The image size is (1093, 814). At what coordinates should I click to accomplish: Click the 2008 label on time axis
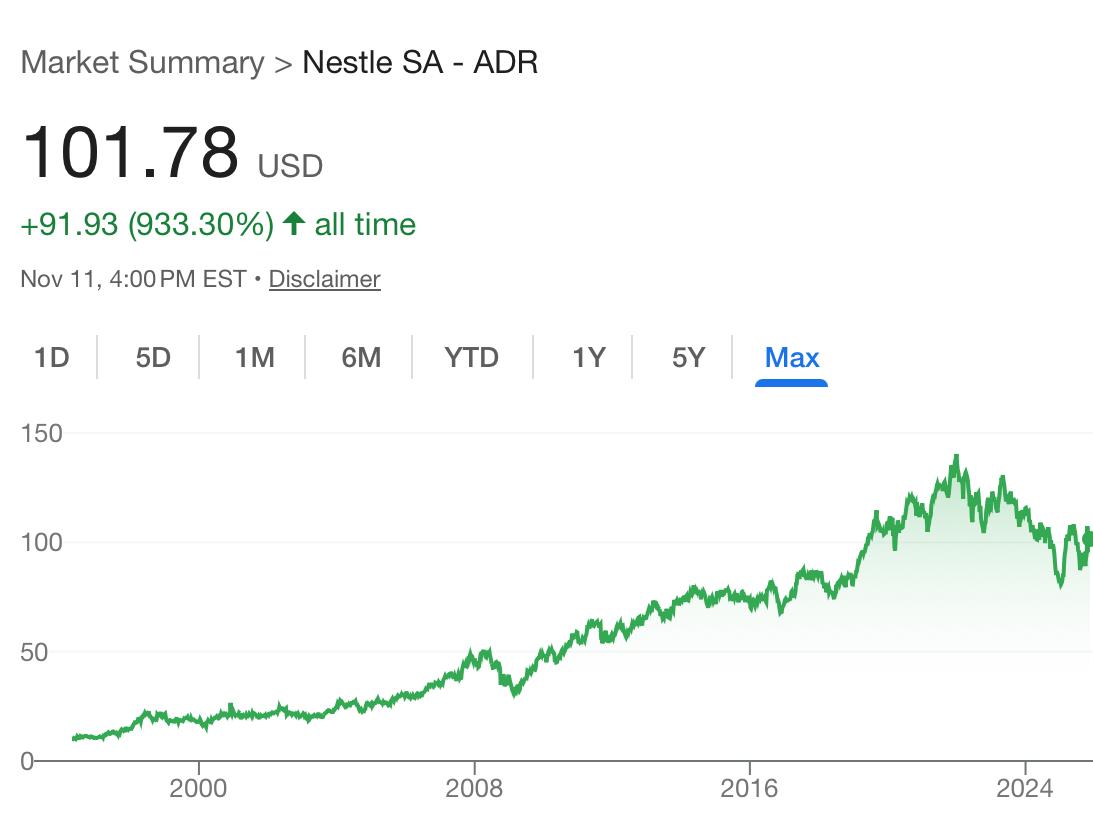474,789
